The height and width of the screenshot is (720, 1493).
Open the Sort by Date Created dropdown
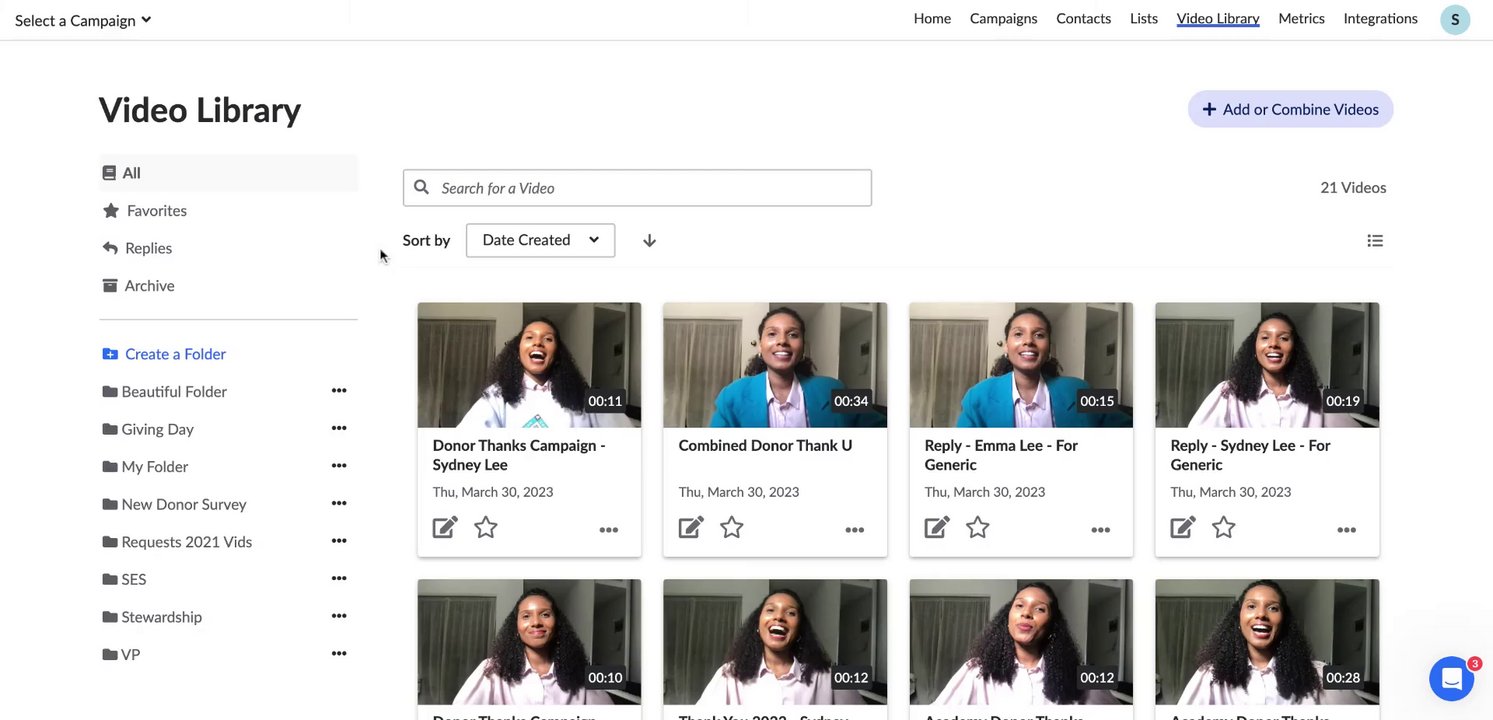coord(540,240)
